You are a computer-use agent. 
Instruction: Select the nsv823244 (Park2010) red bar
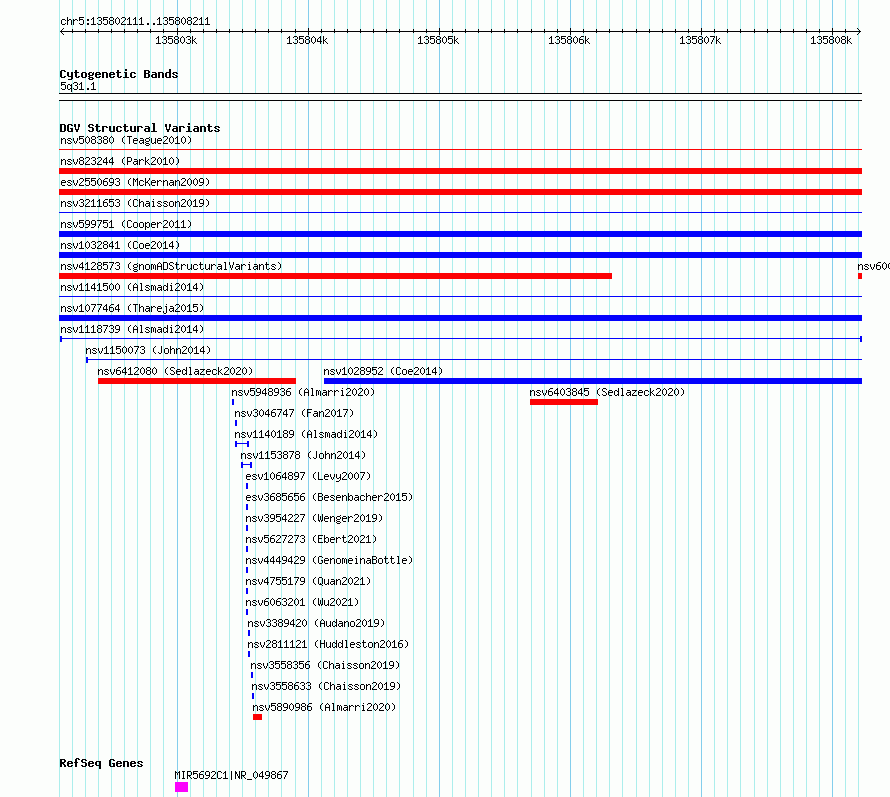pyautogui.click(x=460, y=171)
